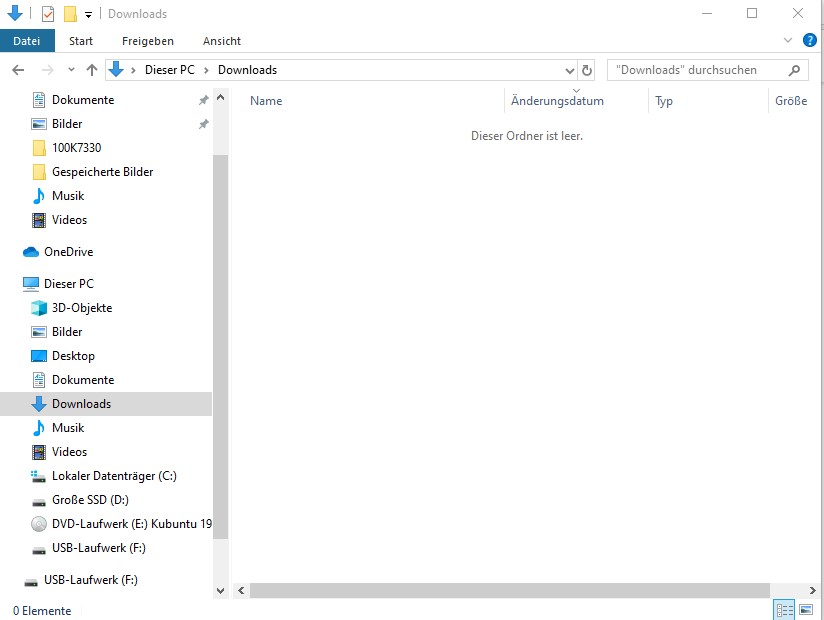Open Dokumente under Dieser PC
This screenshot has width=824, height=620.
(83, 380)
